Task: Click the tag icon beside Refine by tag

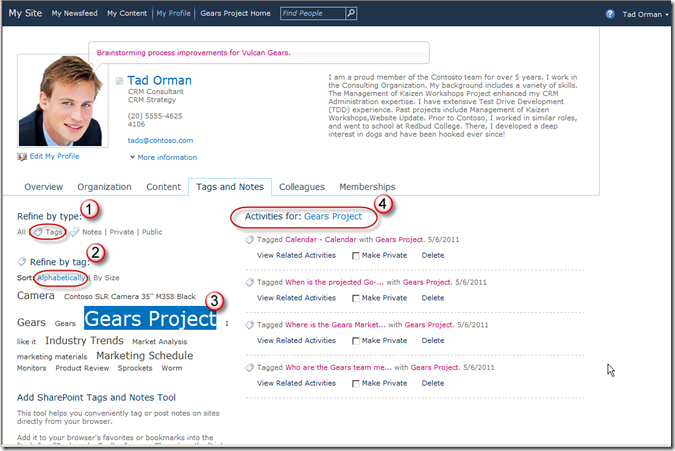Action: pyautogui.click(x=22, y=262)
